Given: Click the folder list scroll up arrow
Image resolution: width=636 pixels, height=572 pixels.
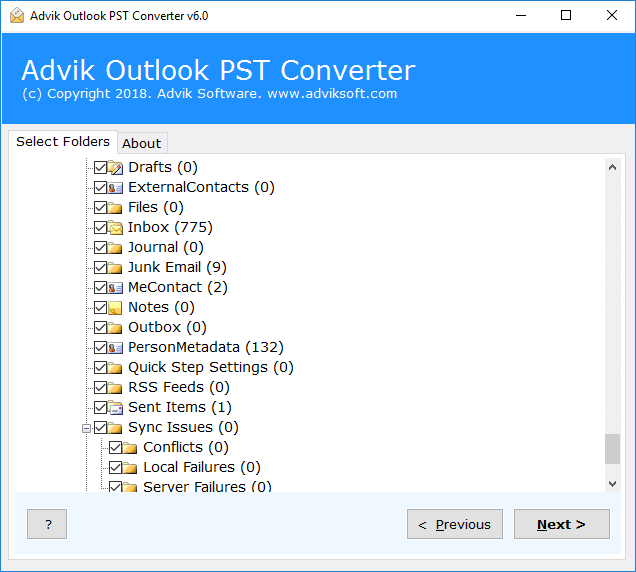Looking at the screenshot, I should tap(612, 167).
